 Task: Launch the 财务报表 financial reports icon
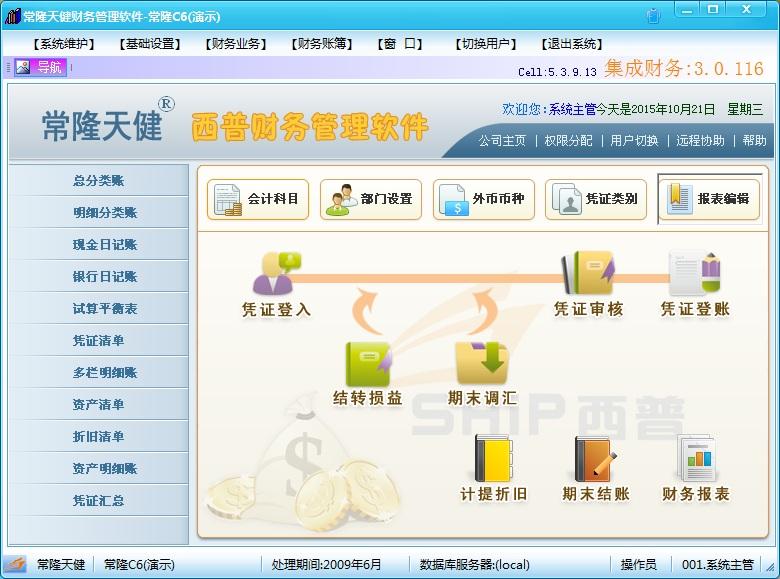pos(696,461)
